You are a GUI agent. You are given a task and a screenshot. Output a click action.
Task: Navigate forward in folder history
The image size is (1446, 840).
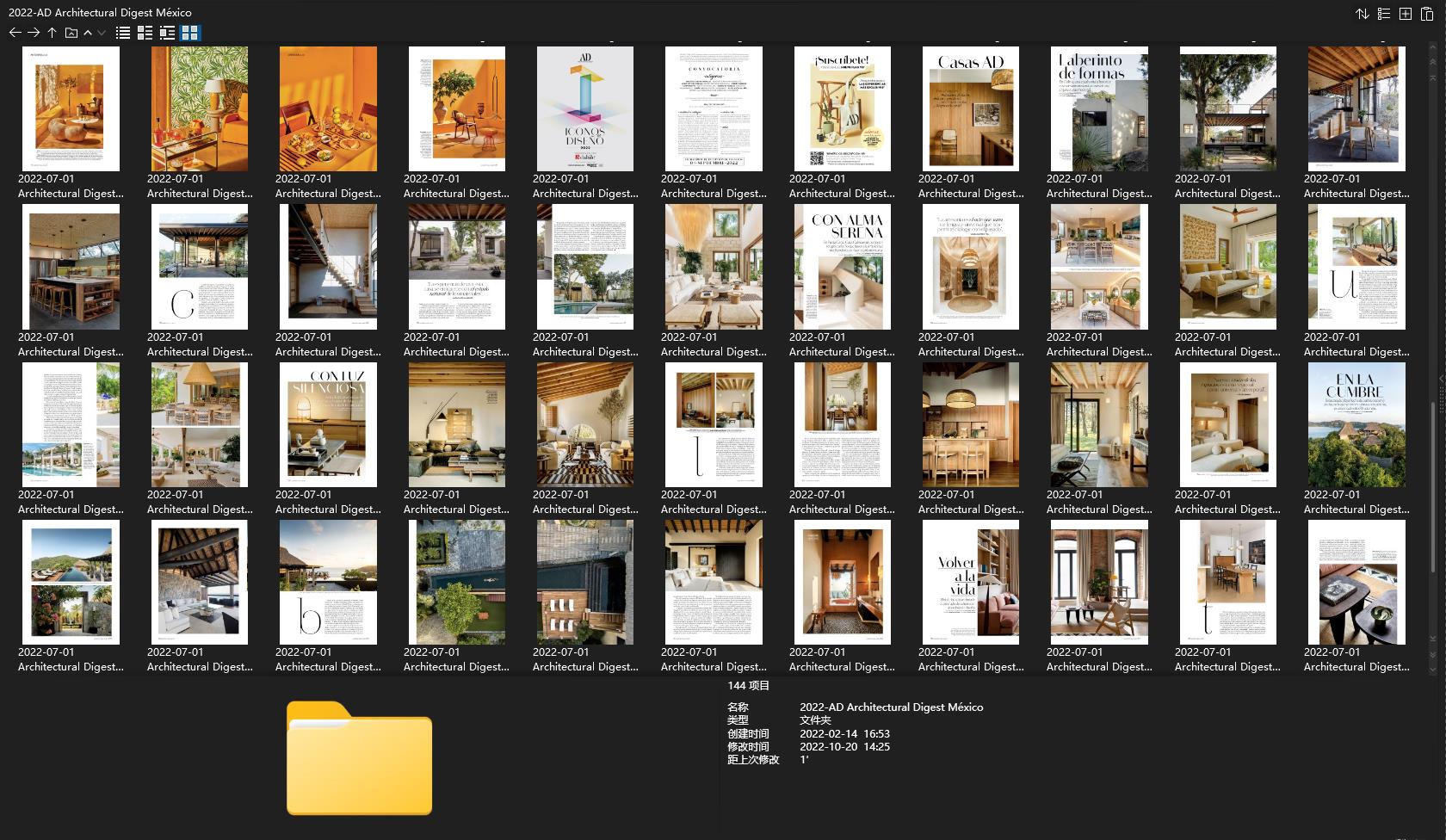coord(33,33)
